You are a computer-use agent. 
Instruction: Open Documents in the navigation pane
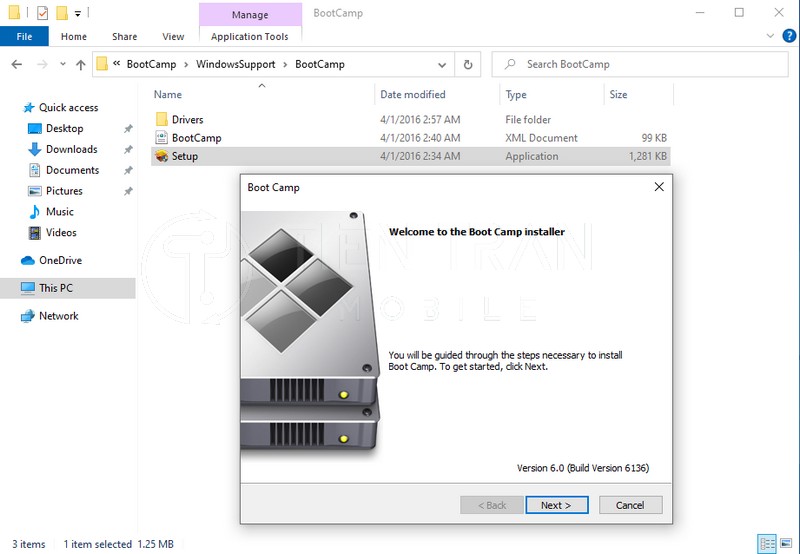click(x=72, y=170)
